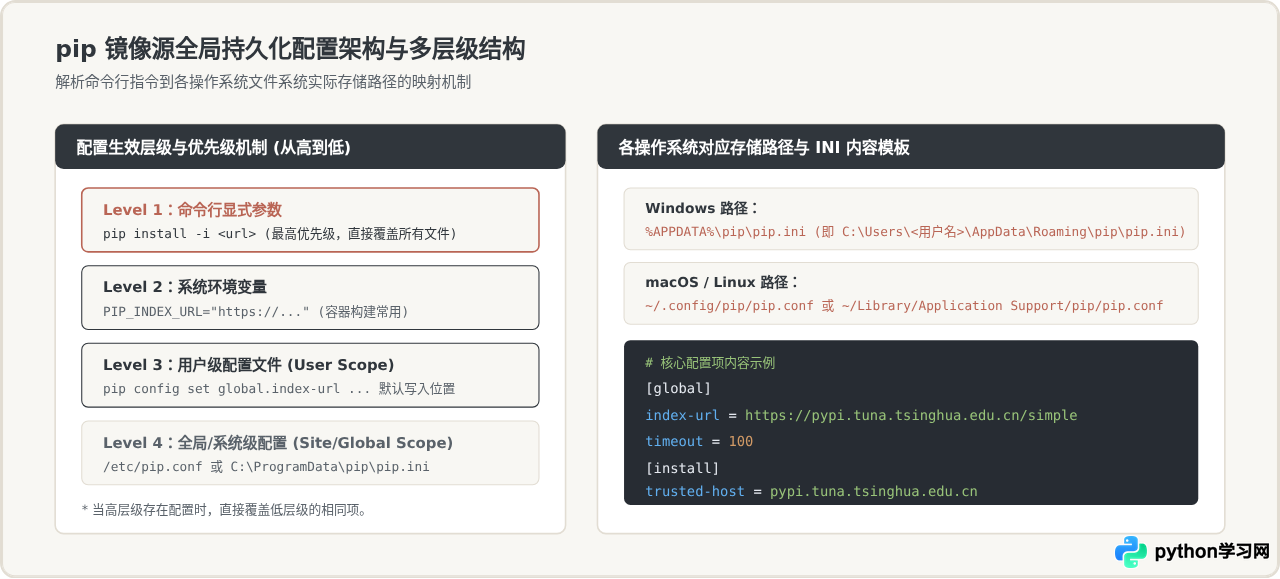Viewport: 1280px width, 579px height.
Task: Click the PIP_INDEX_URL environment variable line
Action: tap(256, 312)
